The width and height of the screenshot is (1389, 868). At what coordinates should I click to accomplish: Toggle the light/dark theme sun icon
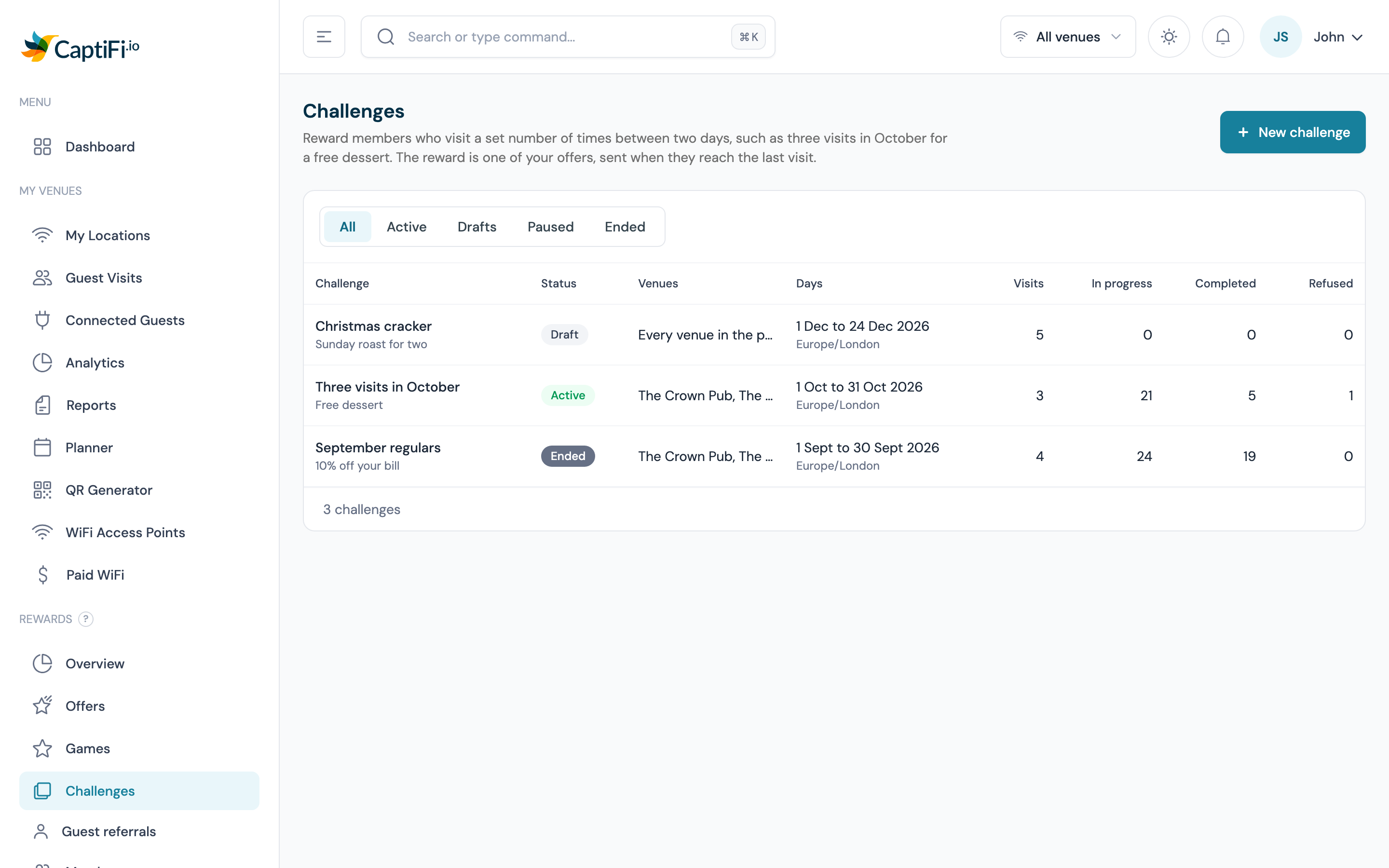pos(1169,37)
